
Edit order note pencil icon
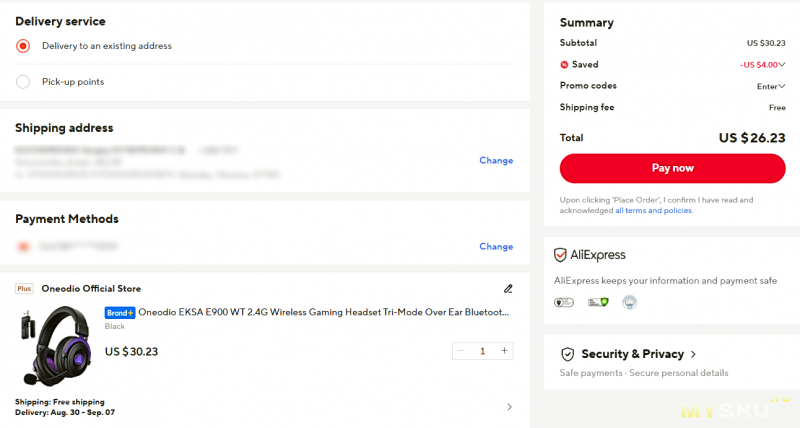click(508, 289)
